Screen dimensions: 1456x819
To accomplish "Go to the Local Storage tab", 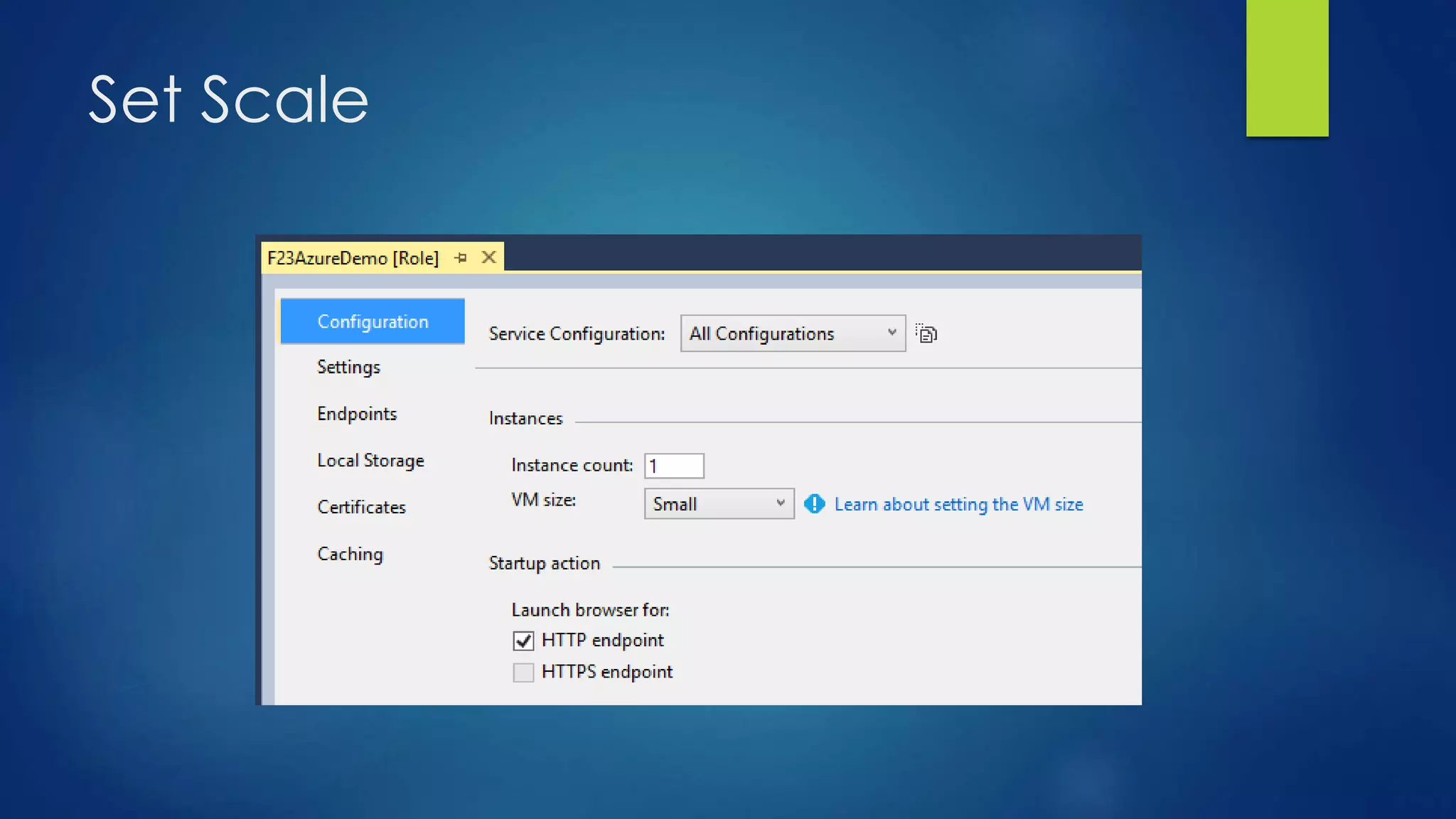I will (370, 461).
